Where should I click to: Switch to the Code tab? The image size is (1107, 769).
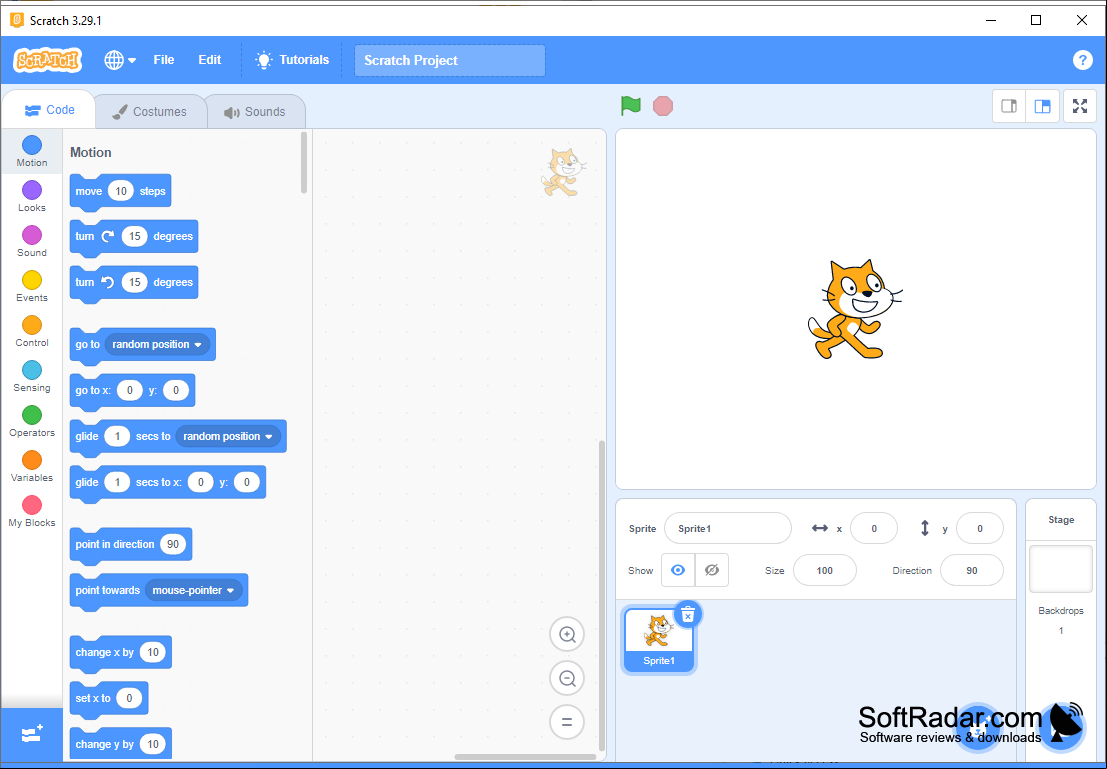pyautogui.click(x=49, y=110)
